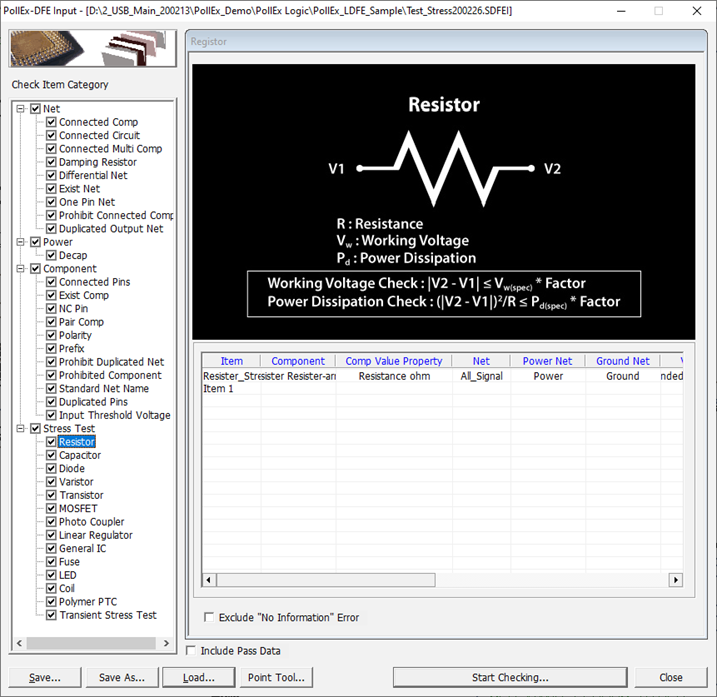Uncheck the Damping Resistor checkbox
The image size is (717, 697).
click(51, 162)
